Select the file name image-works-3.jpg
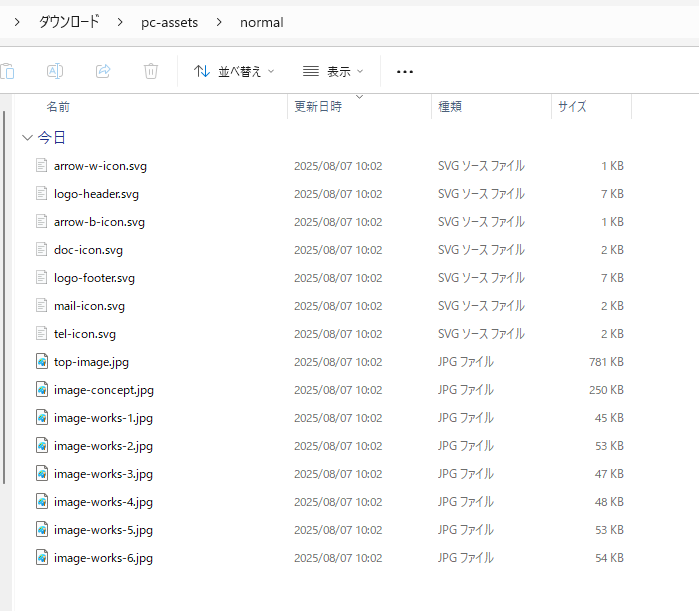This screenshot has width=699, height=611. 103,475
